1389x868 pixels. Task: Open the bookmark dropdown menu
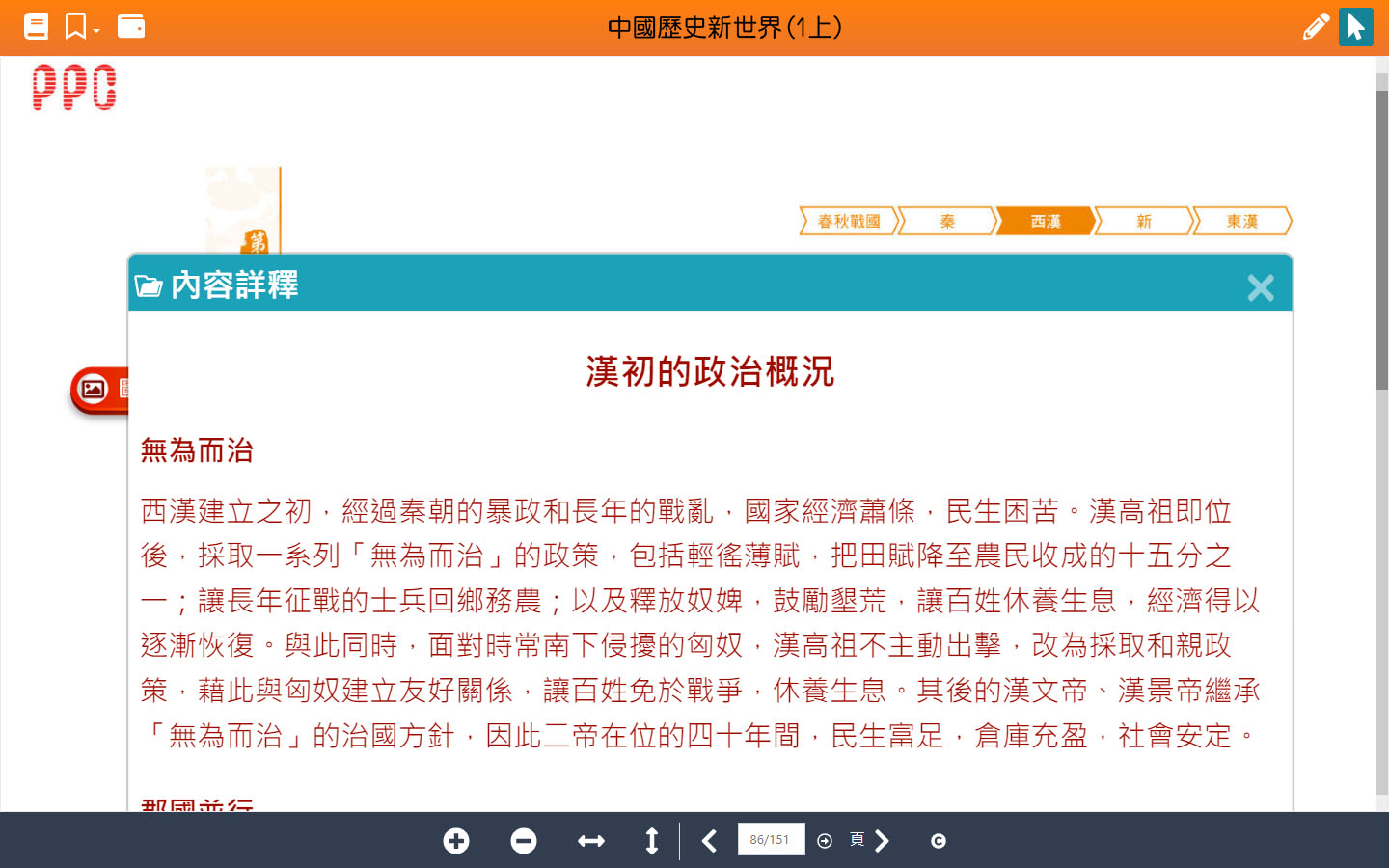coord(82,26)
